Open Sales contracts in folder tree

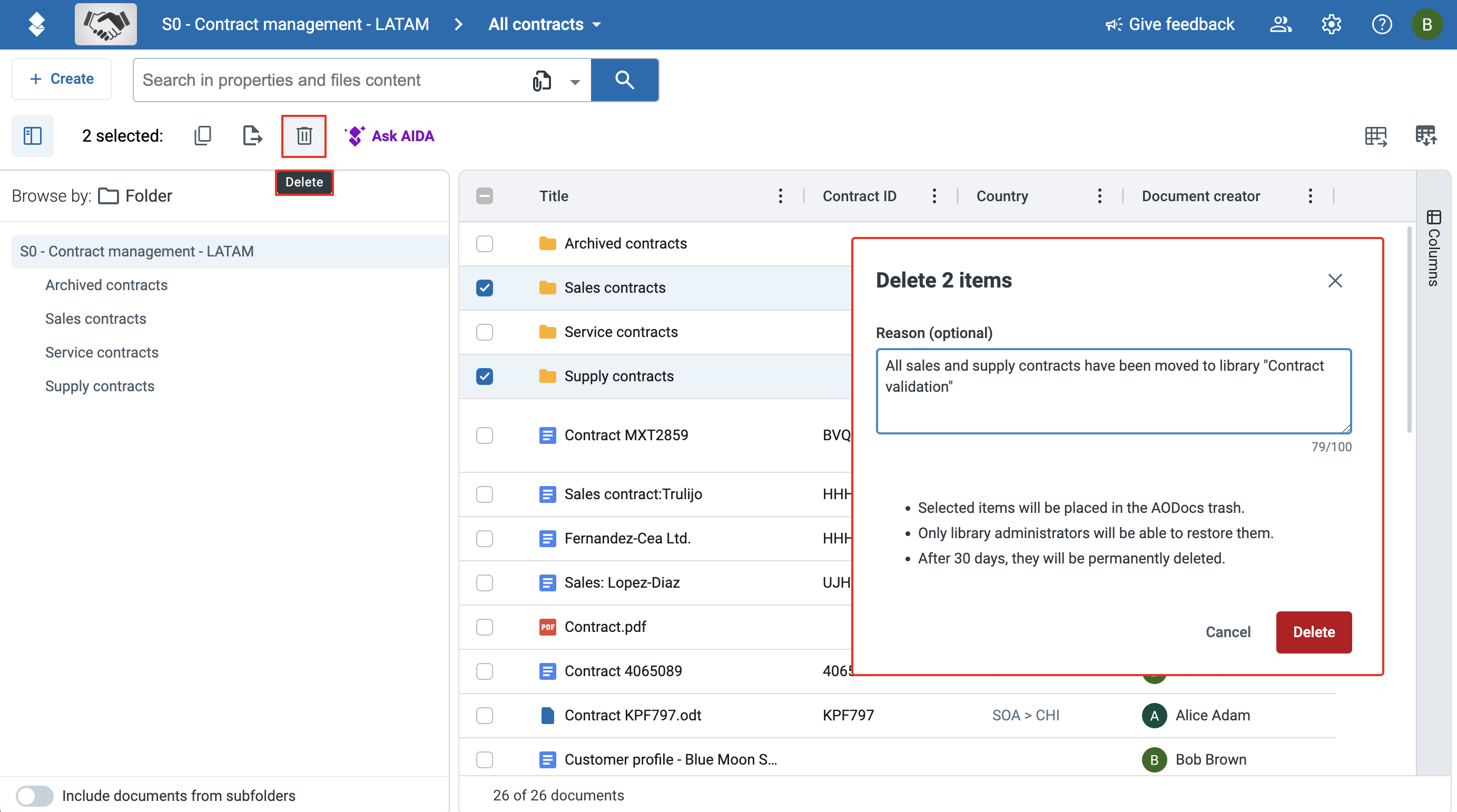click(95, 319)
